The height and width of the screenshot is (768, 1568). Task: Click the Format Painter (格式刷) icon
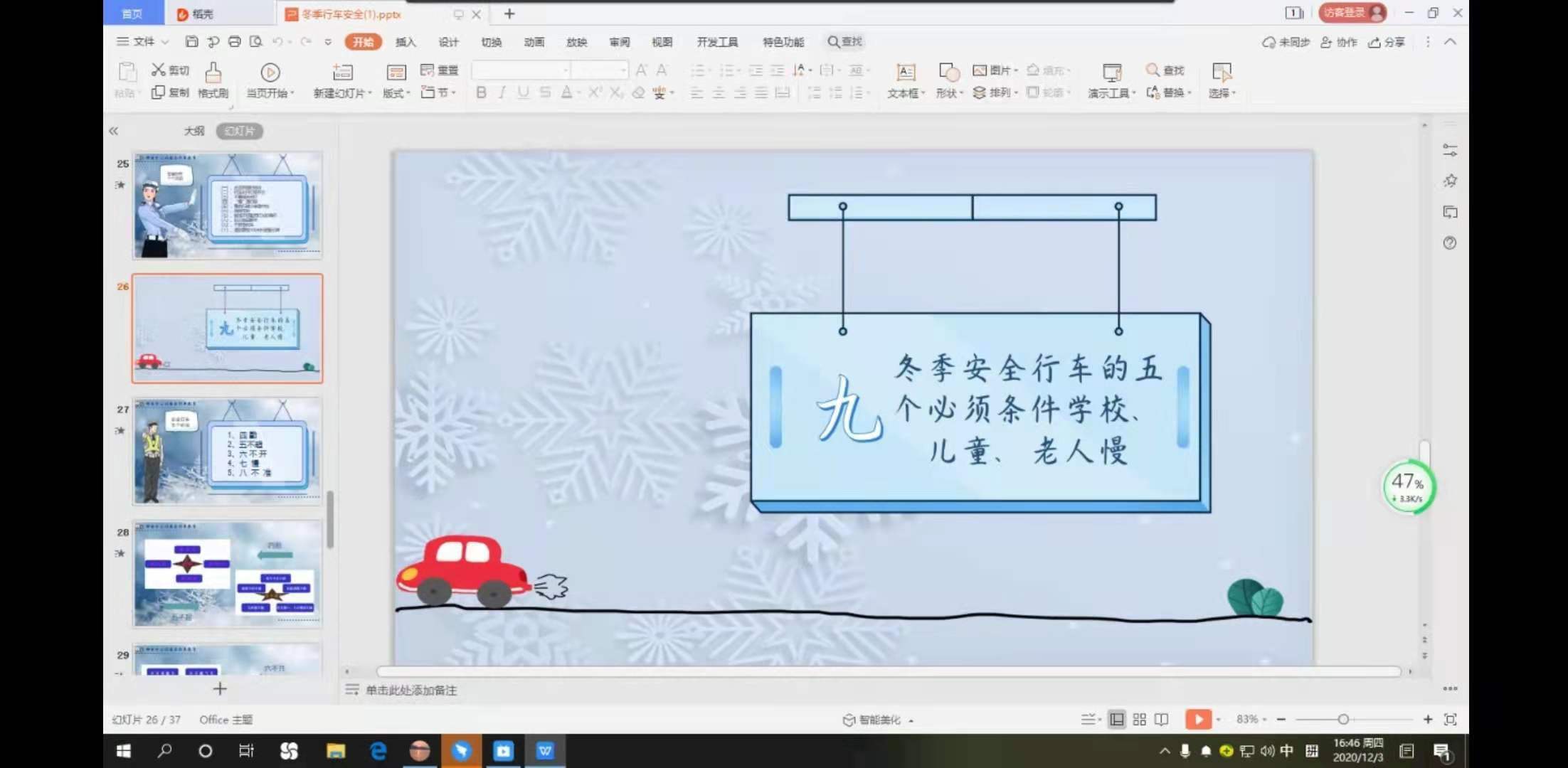(213, 73)
